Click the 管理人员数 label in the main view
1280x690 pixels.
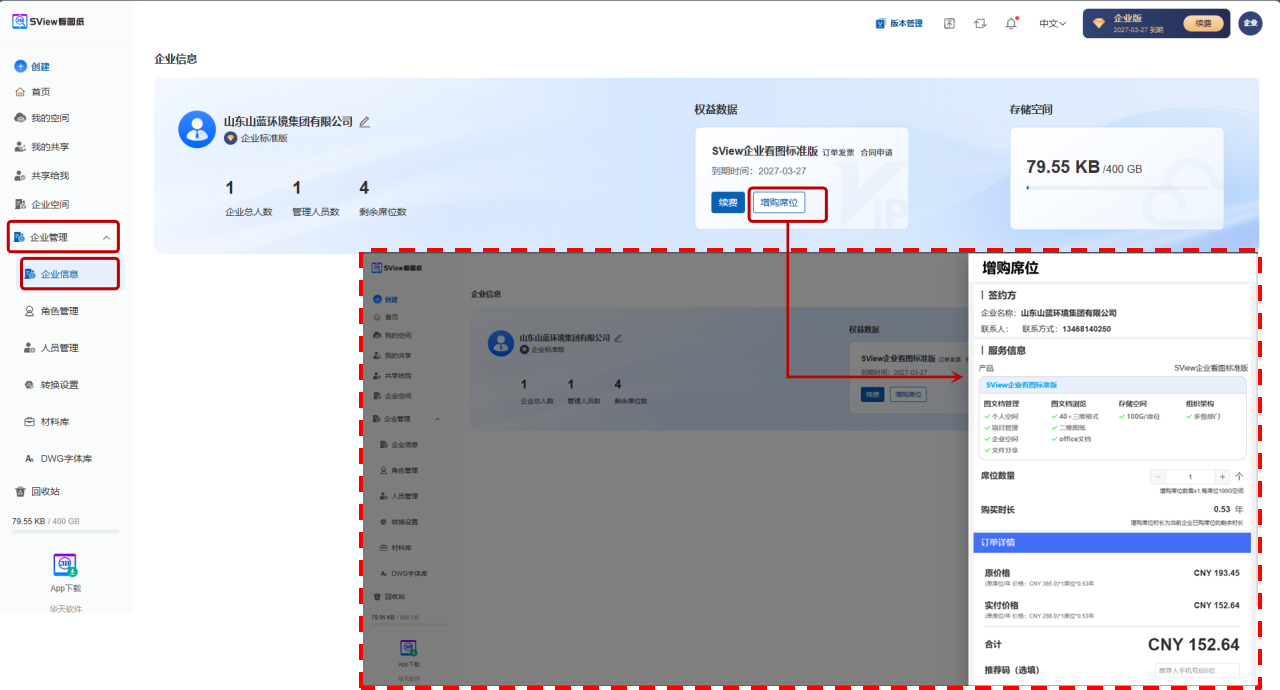(x=316, y=212)
